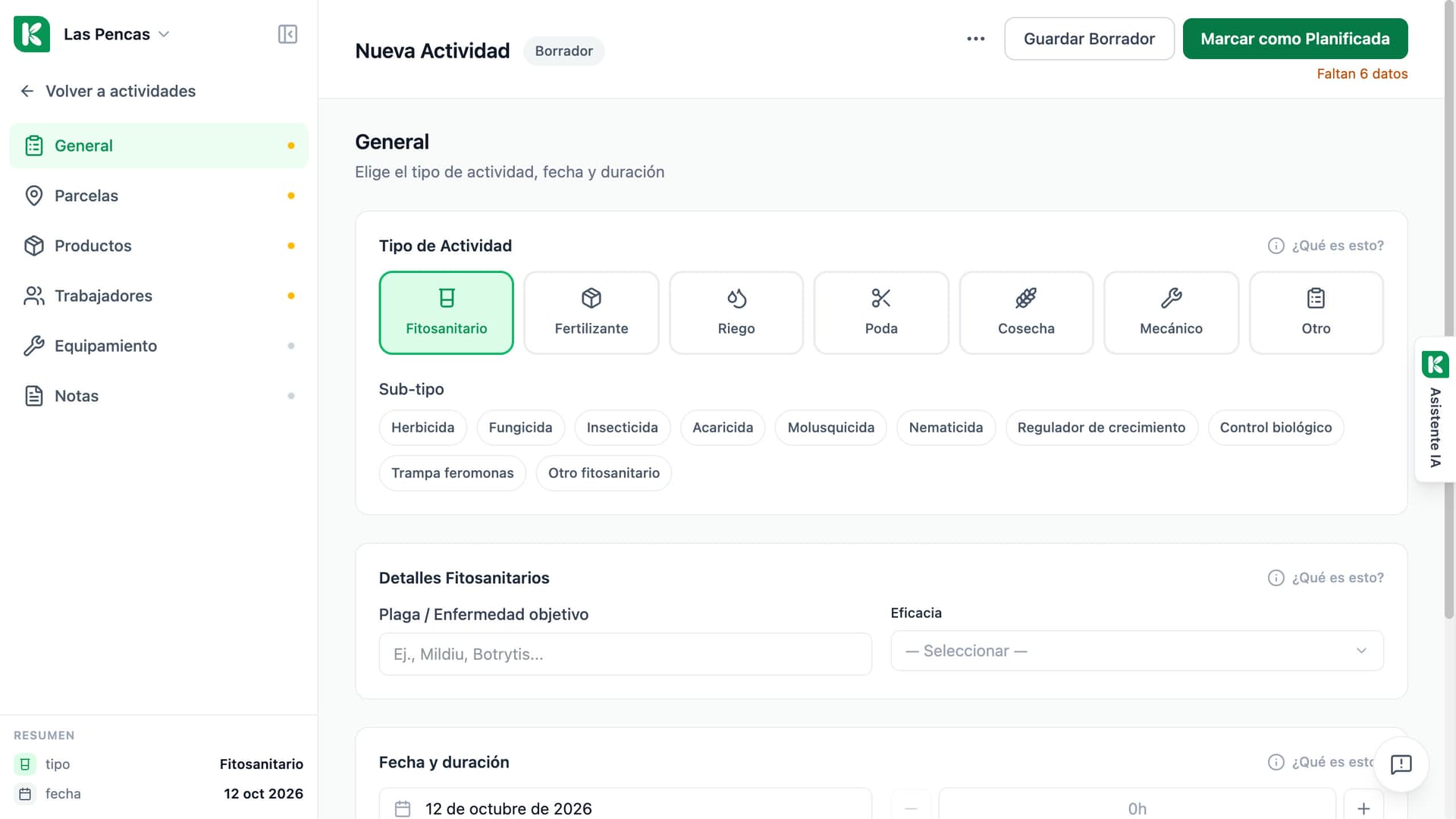Open the date picker showing 12 de octubre de 2026
Screen dimensions: 1456x819
point(625,805)
